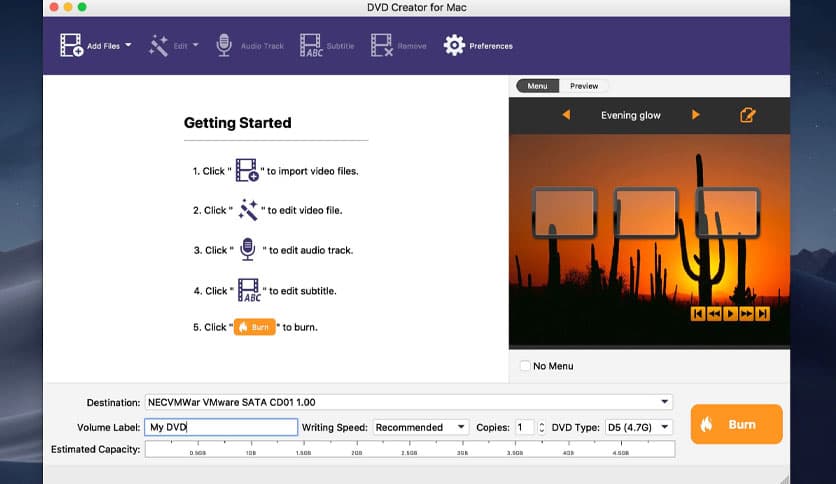836x484 pixels.
Task: Click the Subtitle toolbar label
Action: click(x=340, y=46)
